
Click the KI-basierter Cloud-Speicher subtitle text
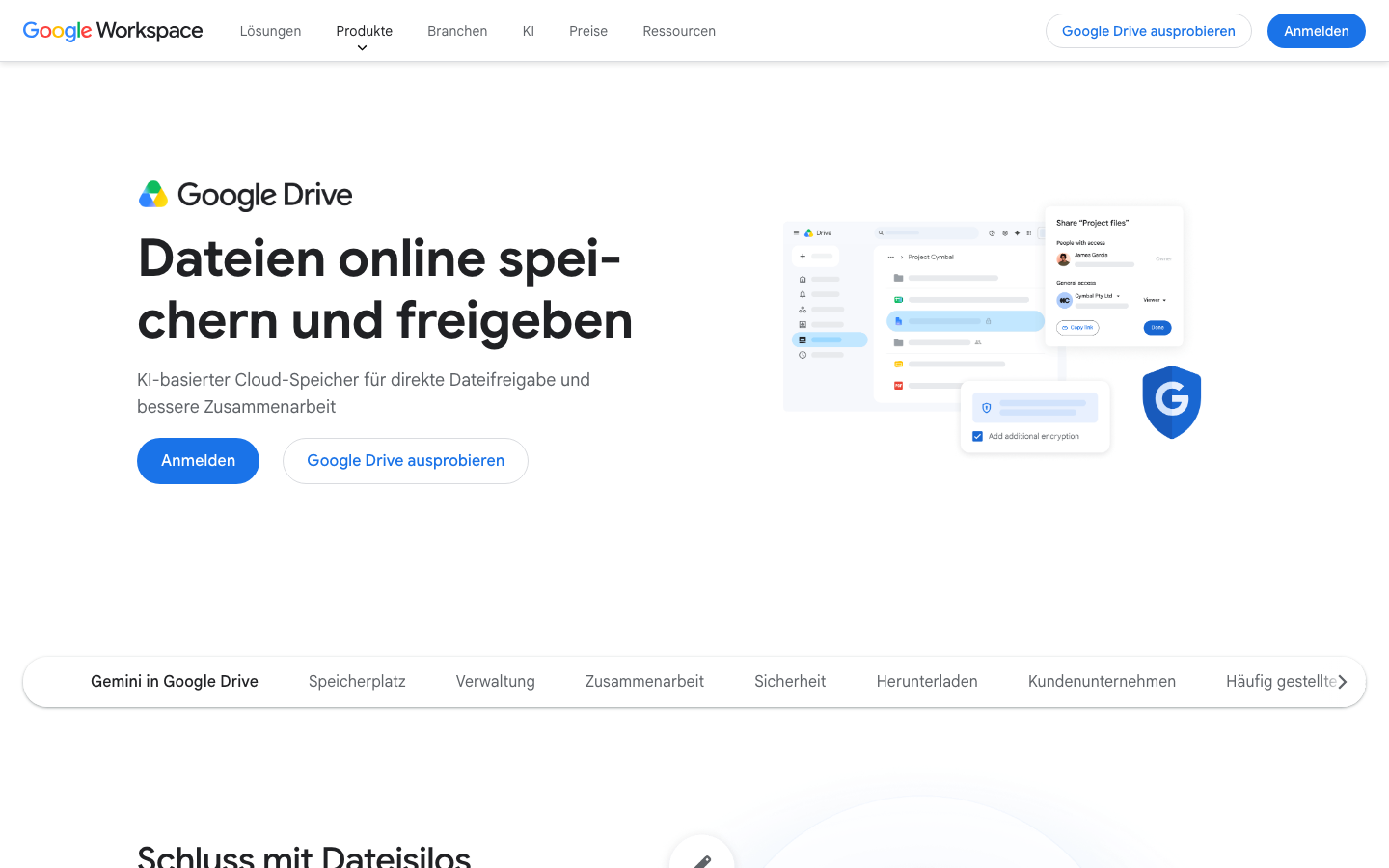point(364,393)
